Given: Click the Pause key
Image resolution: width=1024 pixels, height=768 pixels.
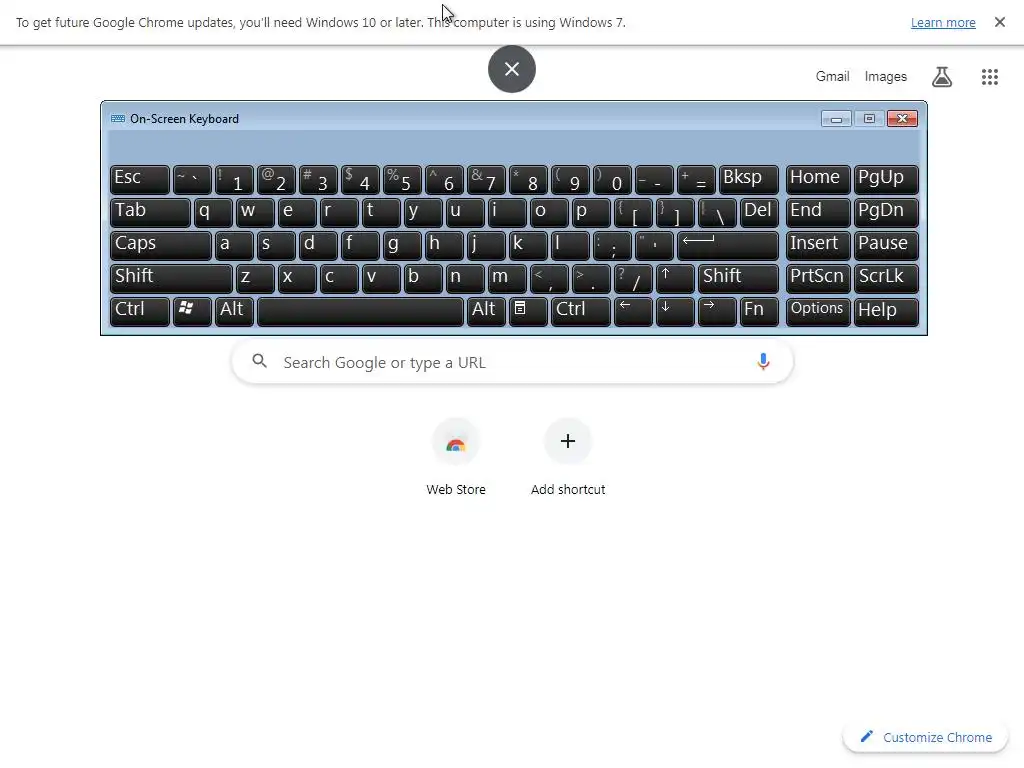Looking at the screenshot, I should click(886, 245).
